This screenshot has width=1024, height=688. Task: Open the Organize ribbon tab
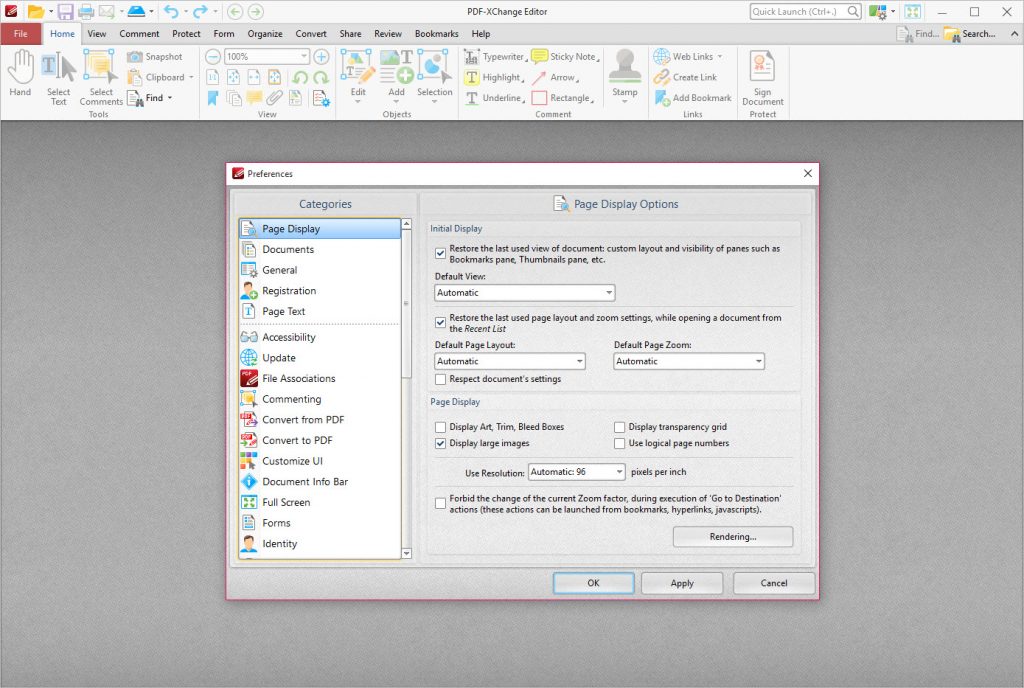(x=265, y=34)
